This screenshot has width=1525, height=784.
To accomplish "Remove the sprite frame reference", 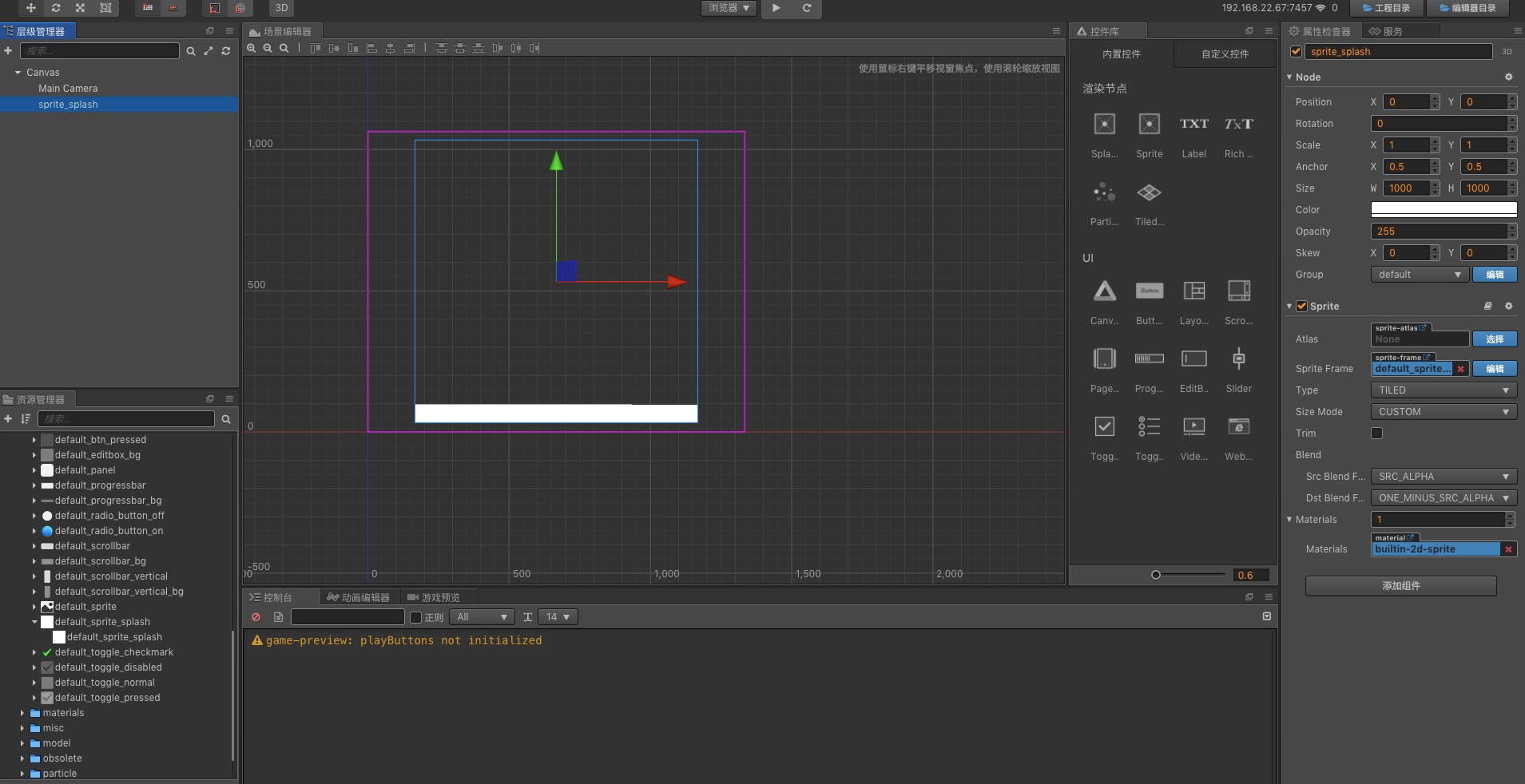I will 1460,369.
